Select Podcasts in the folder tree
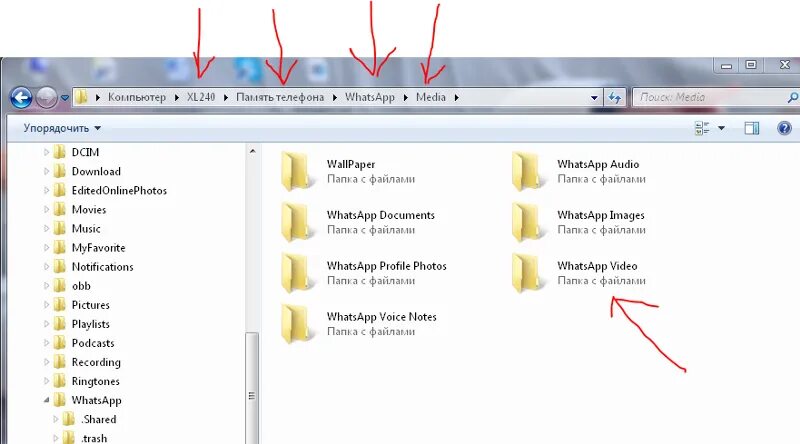The image size is (800, 444). (92, 343)
